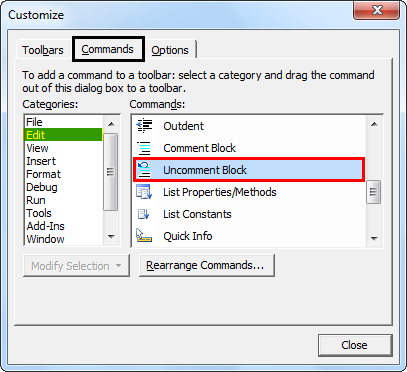Select the Comment Block command text
407x372 pixels.
199,148
